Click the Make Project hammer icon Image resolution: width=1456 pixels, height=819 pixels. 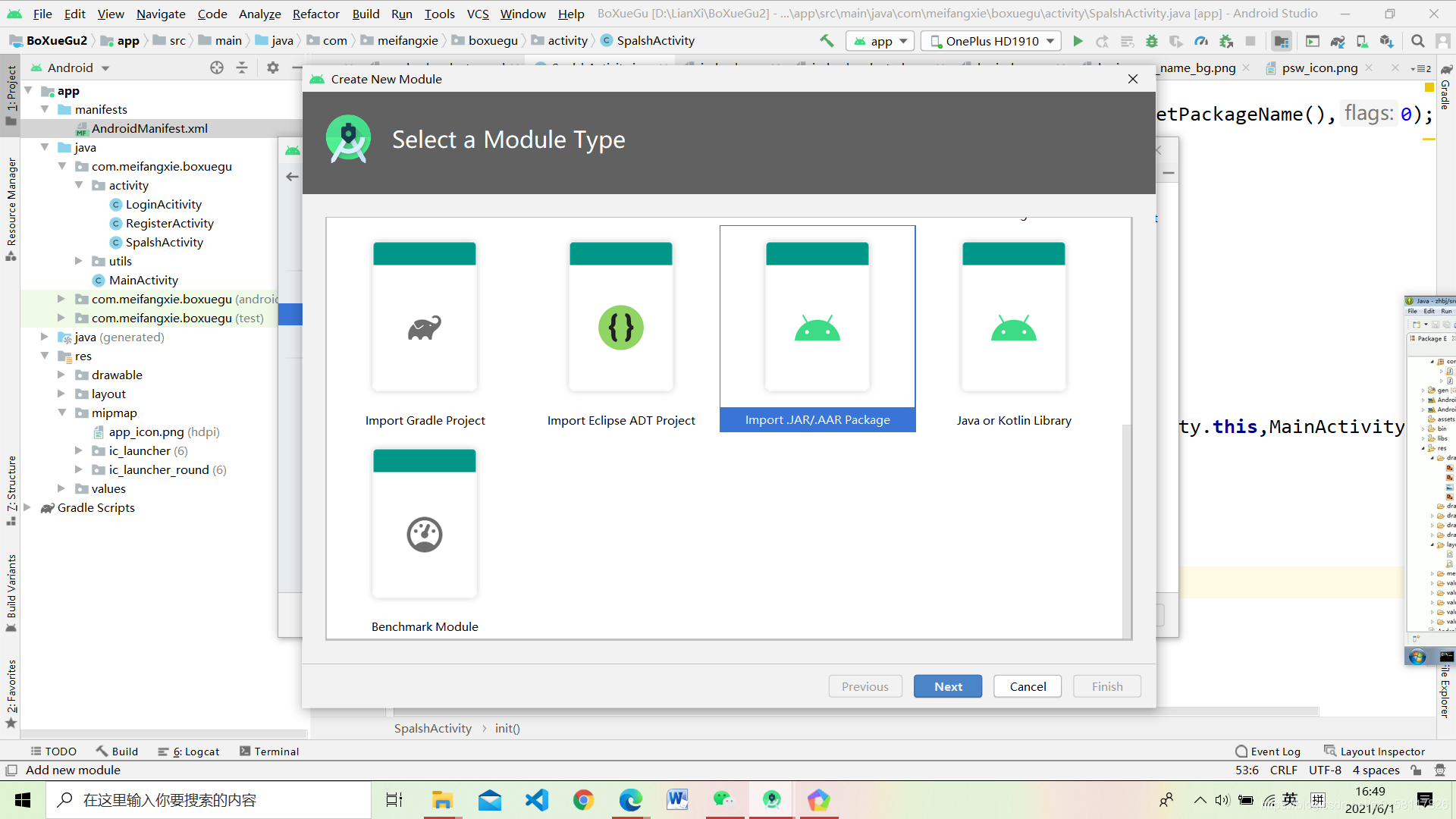click(827, 41)
